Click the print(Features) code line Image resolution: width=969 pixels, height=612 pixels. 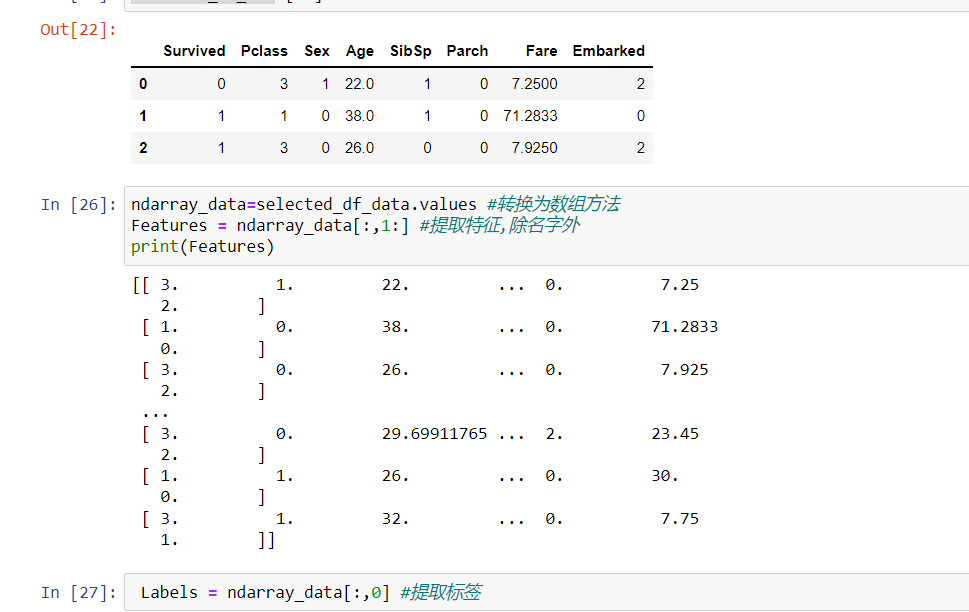[202, 247]
